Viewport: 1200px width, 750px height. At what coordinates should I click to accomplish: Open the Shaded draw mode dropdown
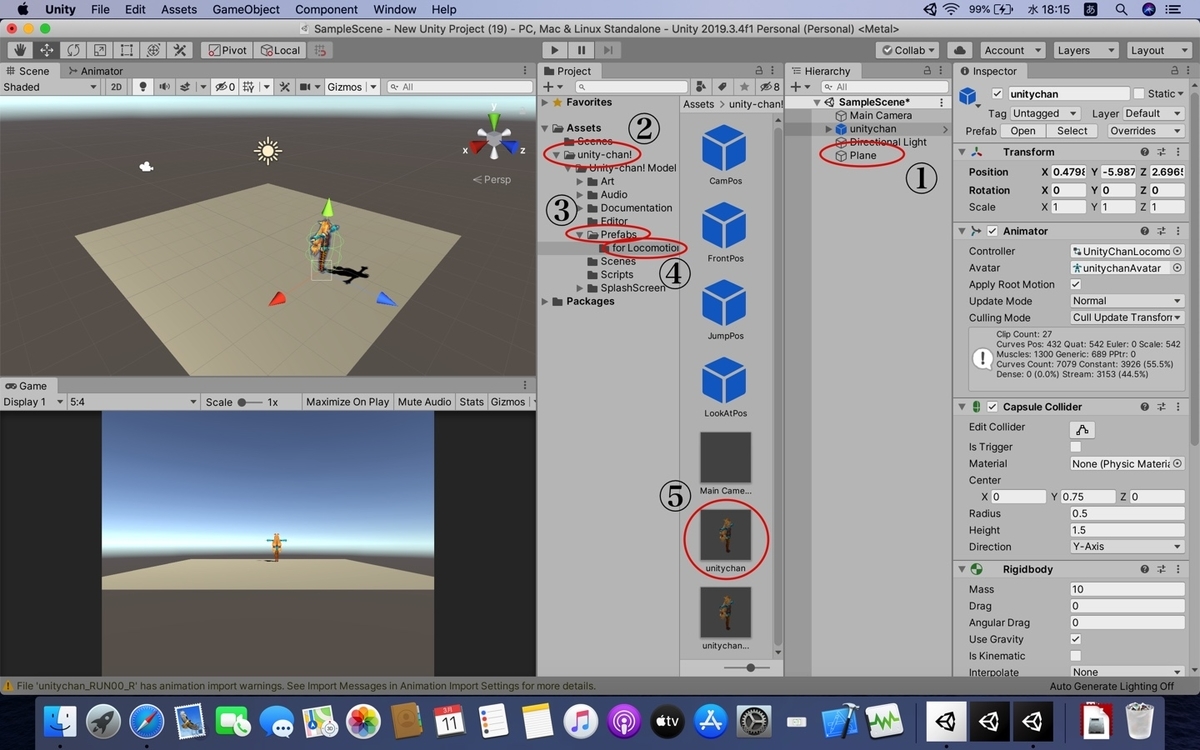(x=50, y=87)
